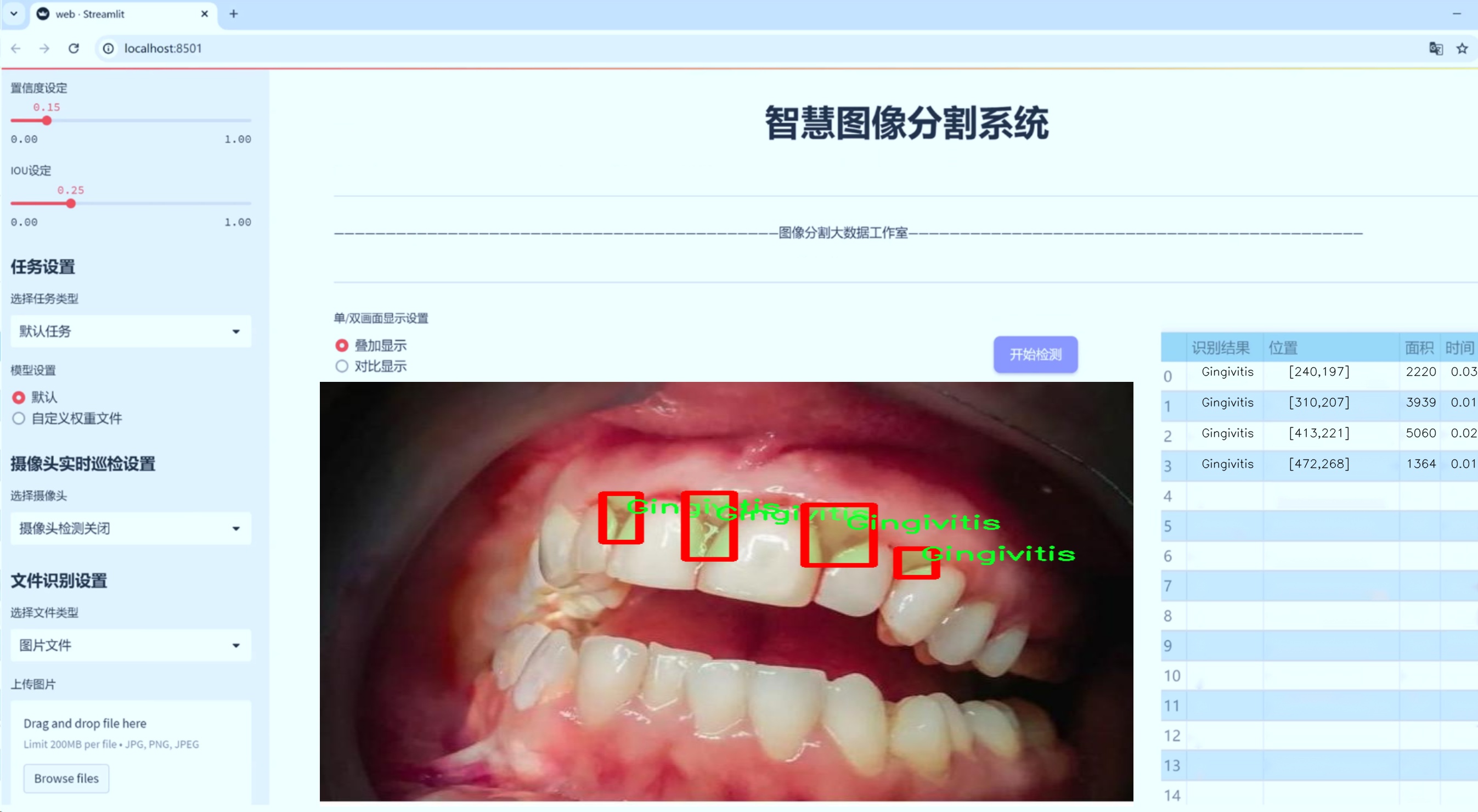The width and height of the screenshot is (1478, 812).
Task: Open the translate page icon
Action: (1436, 48)
